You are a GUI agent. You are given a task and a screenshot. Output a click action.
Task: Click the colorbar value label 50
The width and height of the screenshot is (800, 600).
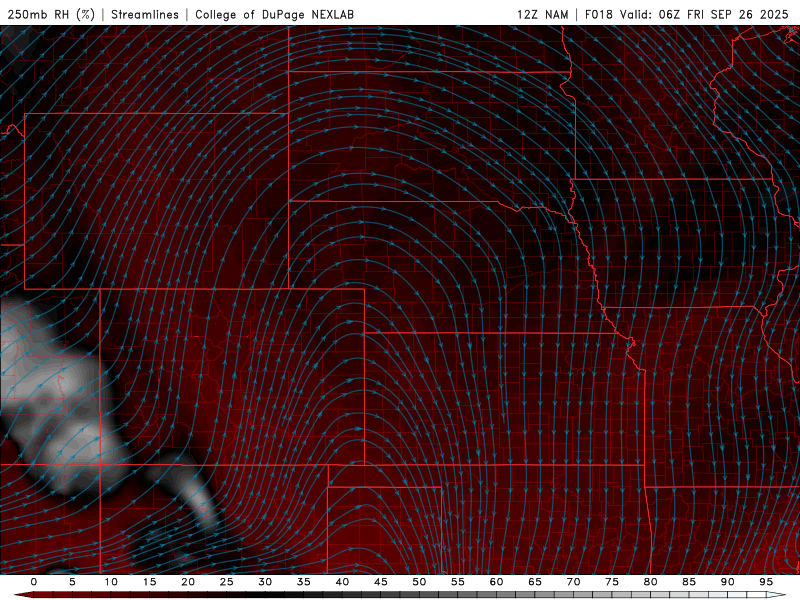tap(419, 582)
